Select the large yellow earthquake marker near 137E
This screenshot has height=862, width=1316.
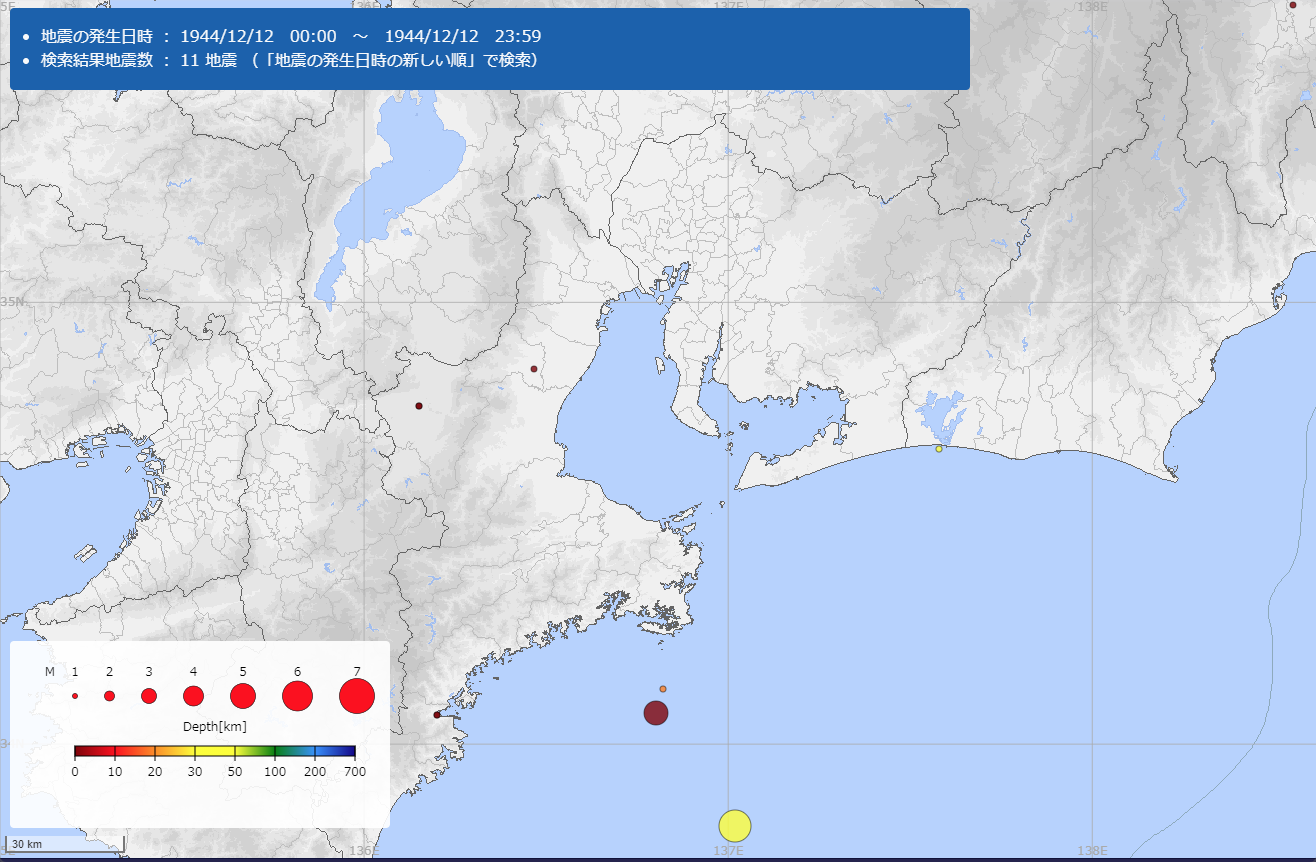click(x=735, y=826)
